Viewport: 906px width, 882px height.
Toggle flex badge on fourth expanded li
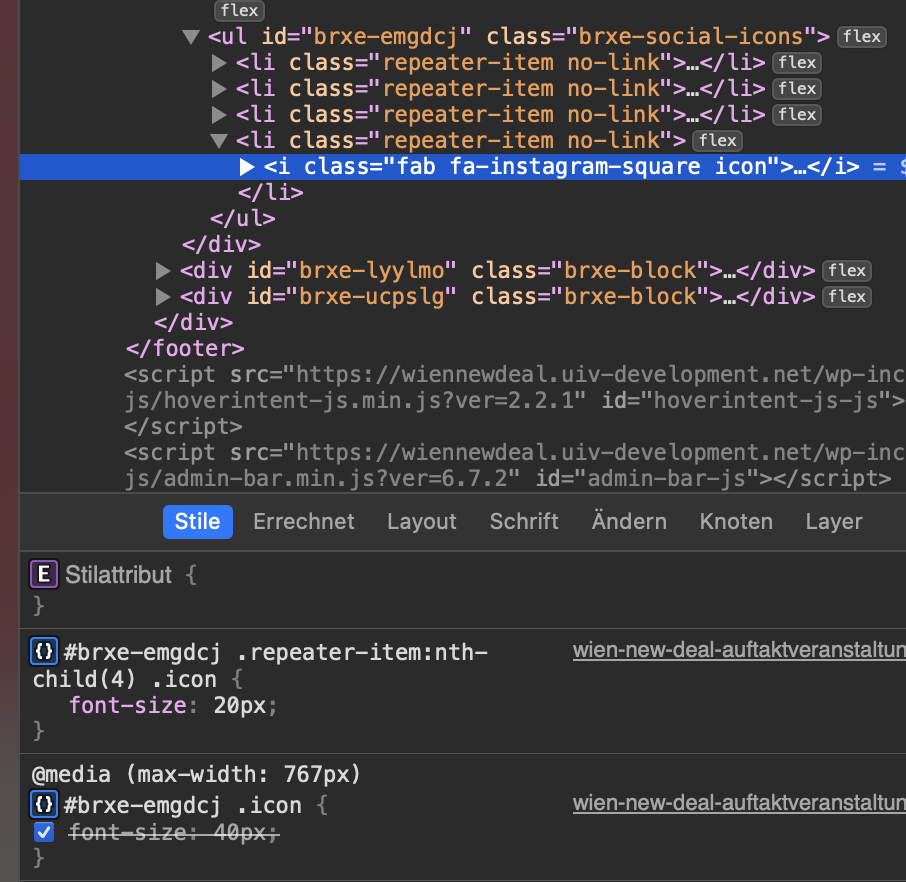[x=717, y=141]
